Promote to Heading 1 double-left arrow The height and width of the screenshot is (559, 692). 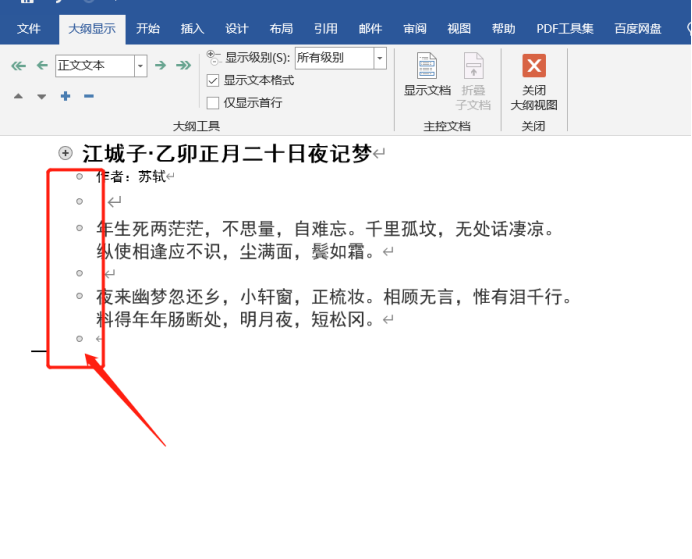point(18,66)
